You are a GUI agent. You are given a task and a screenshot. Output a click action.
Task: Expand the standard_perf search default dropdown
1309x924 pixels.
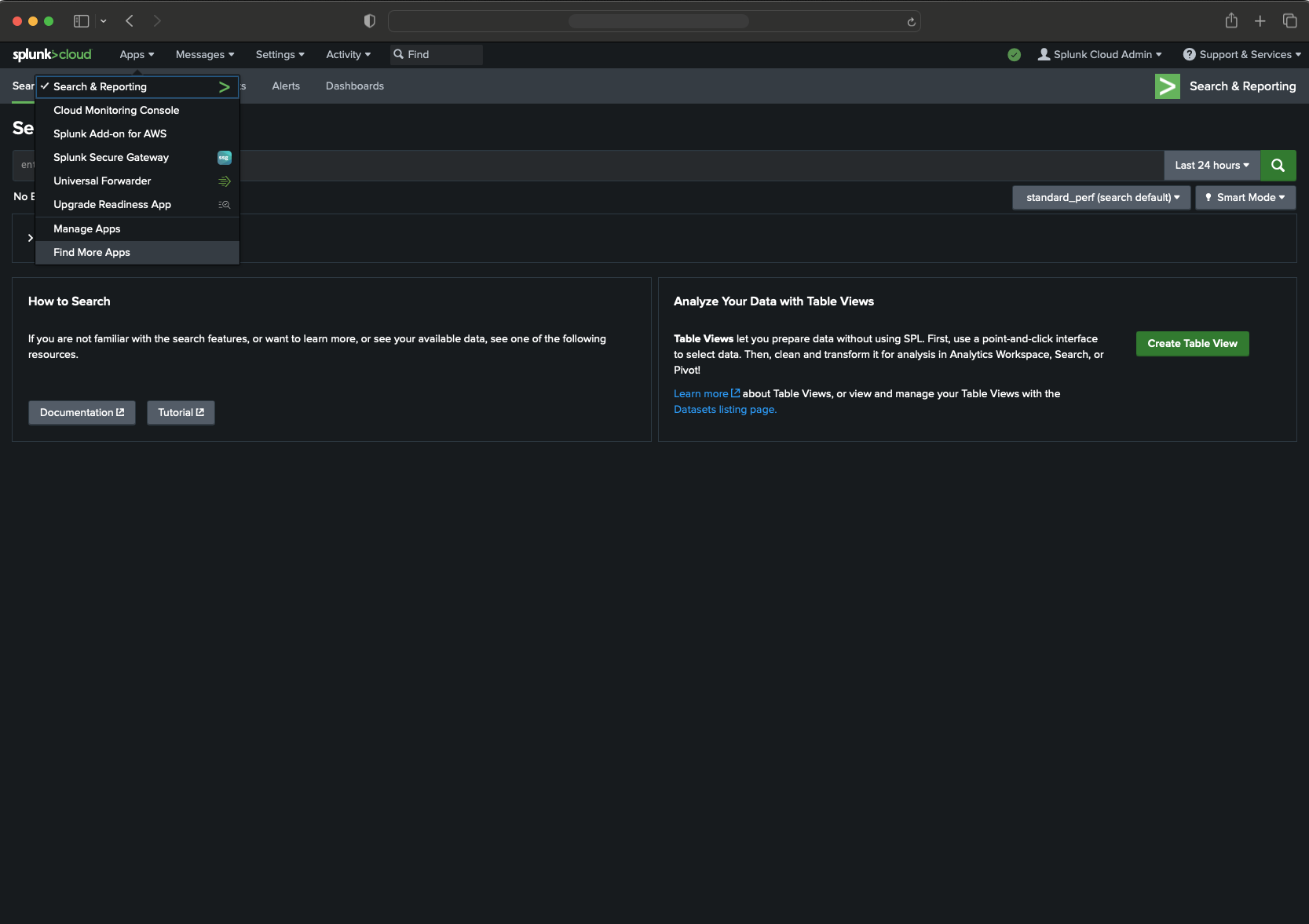click(x=1101, y=197)
